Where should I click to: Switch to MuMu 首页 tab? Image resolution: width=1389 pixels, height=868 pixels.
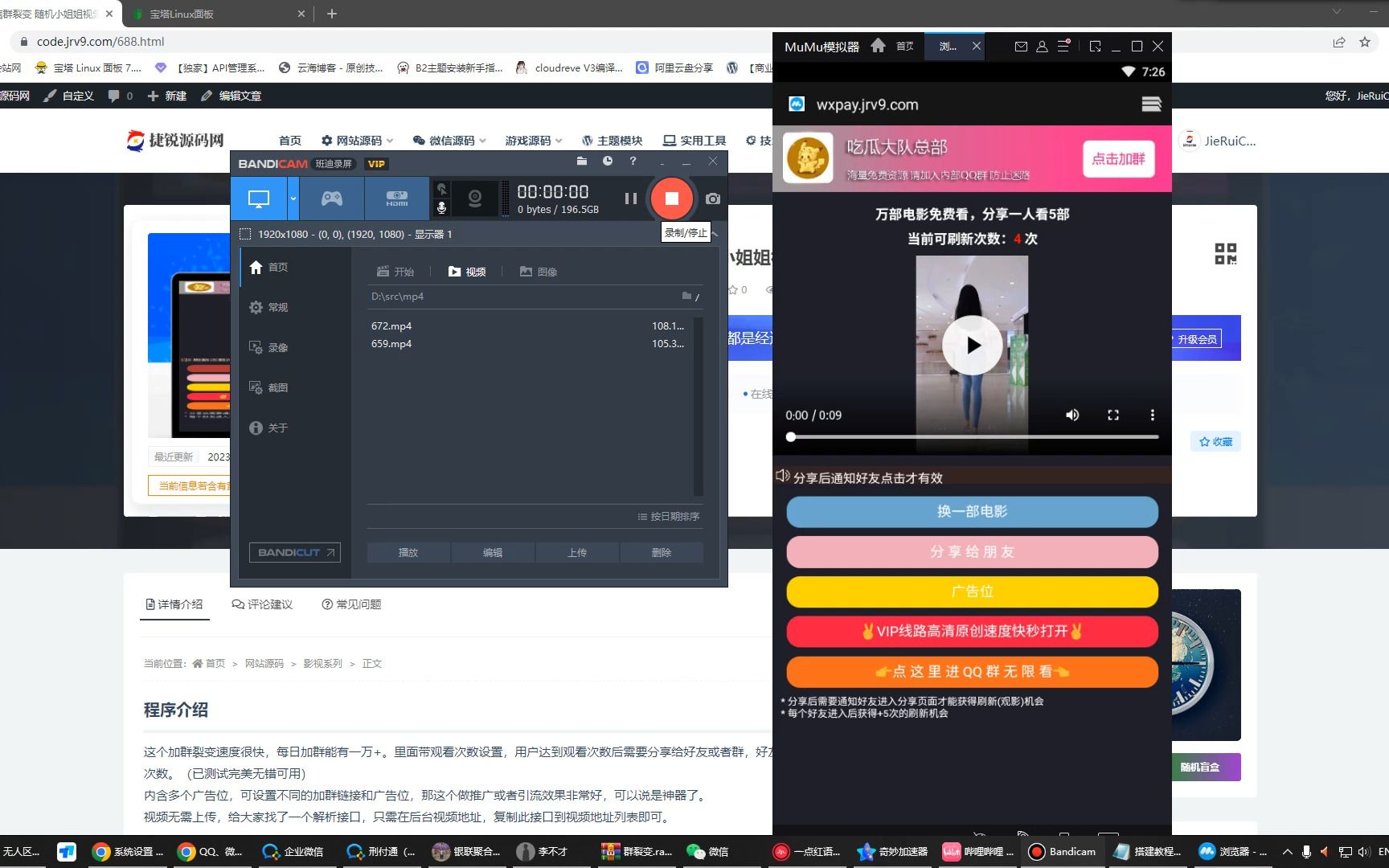[x=905, y=47]
